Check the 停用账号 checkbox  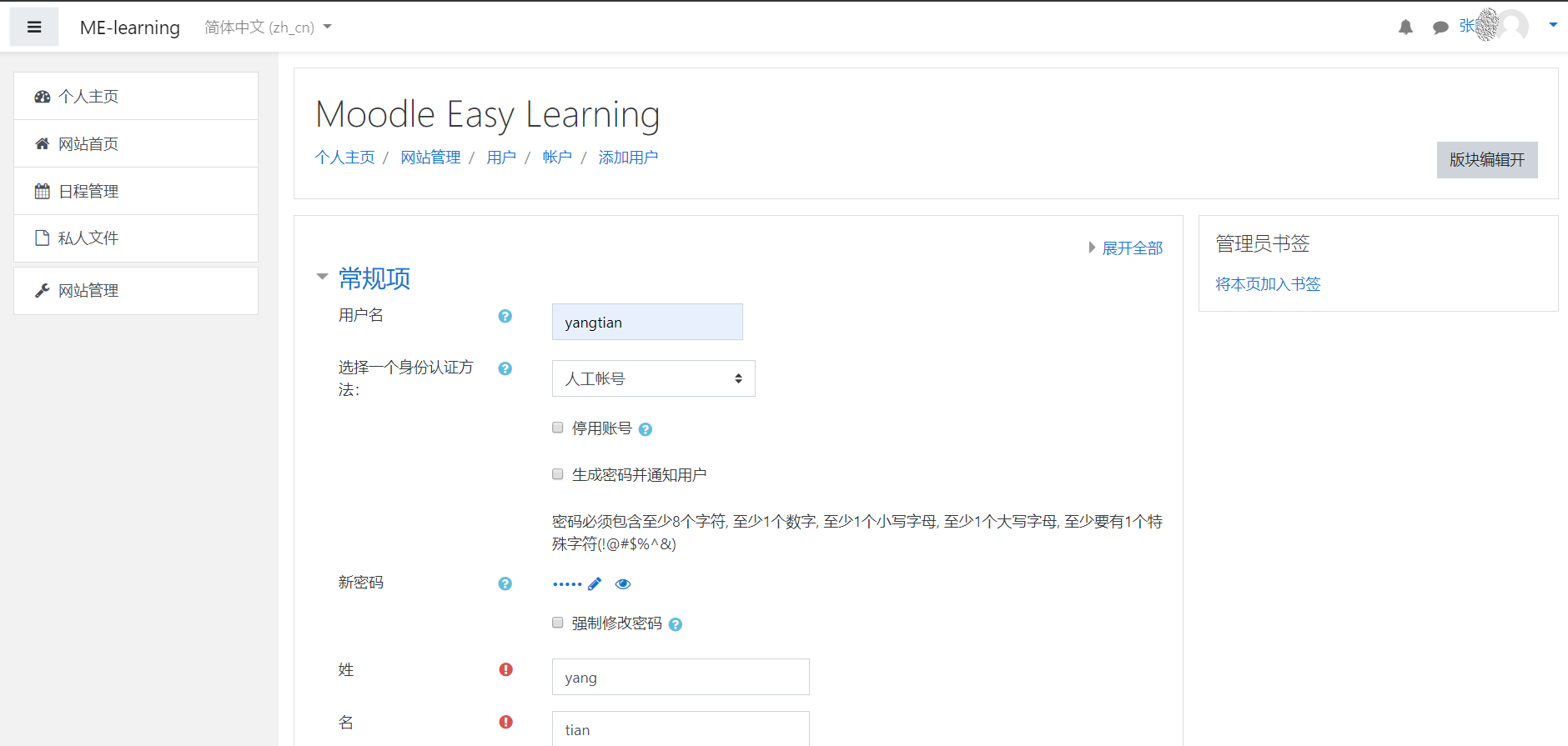(558, 428)
